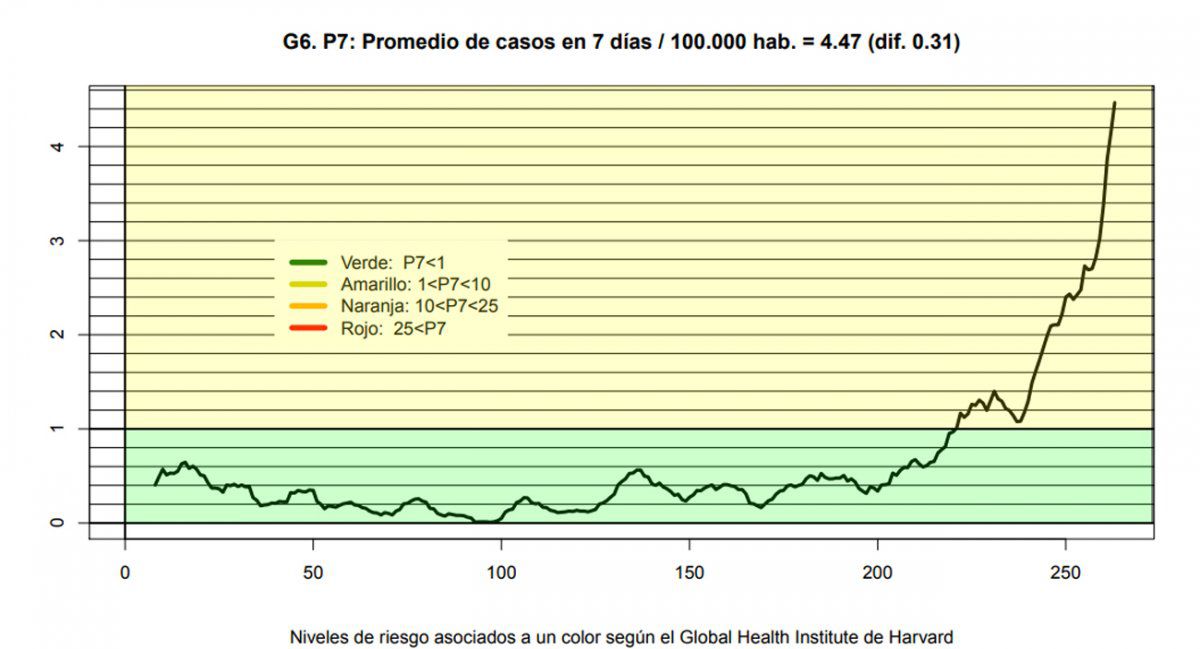Click the red Rojo legend line
Screen dimensions: 1200x649
[308, 327]
